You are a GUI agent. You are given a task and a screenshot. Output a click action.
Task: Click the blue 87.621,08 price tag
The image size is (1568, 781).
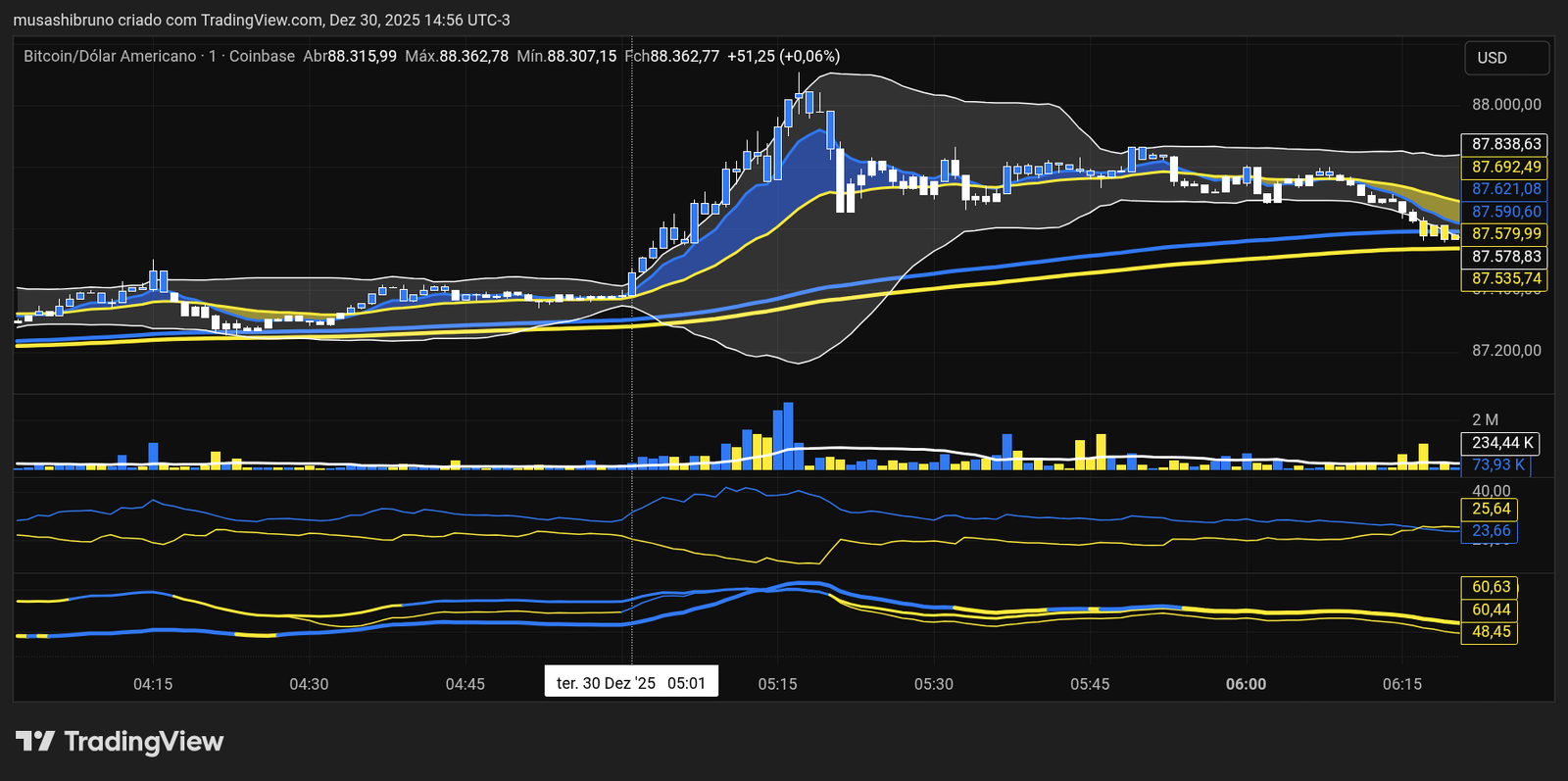(x=1505, y=189)
